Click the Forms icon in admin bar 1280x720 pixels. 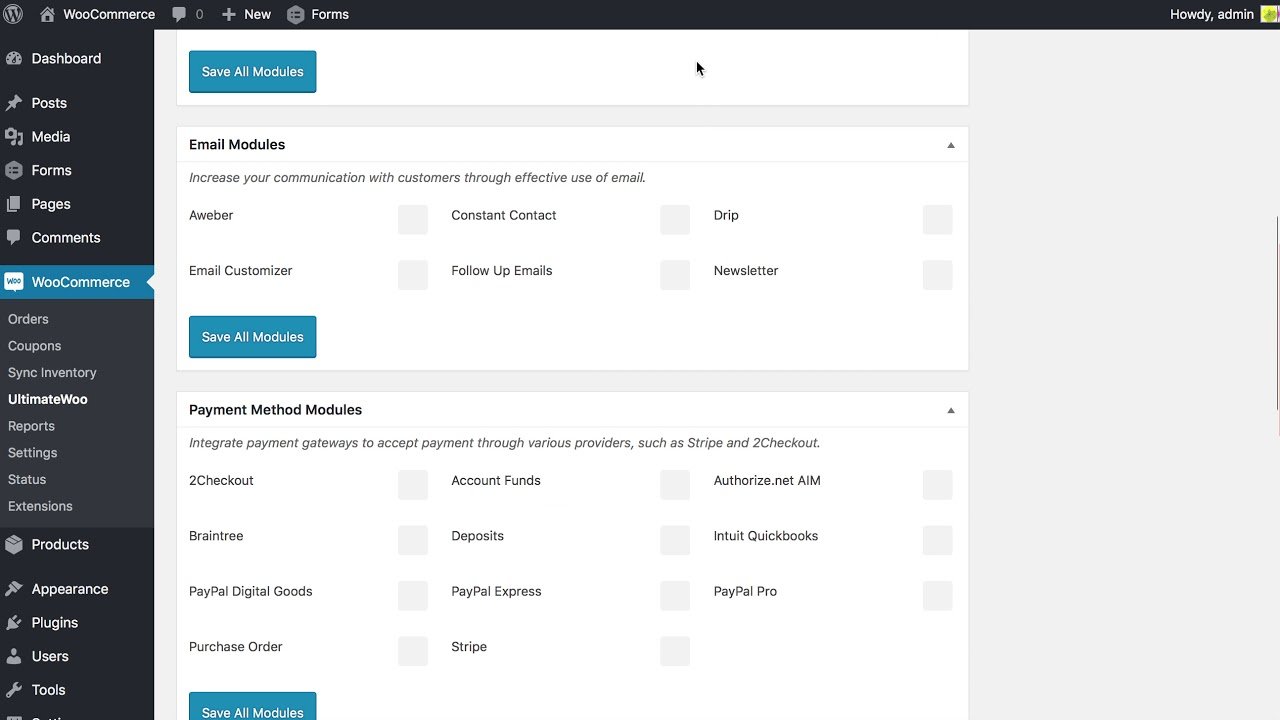(295, 14)
